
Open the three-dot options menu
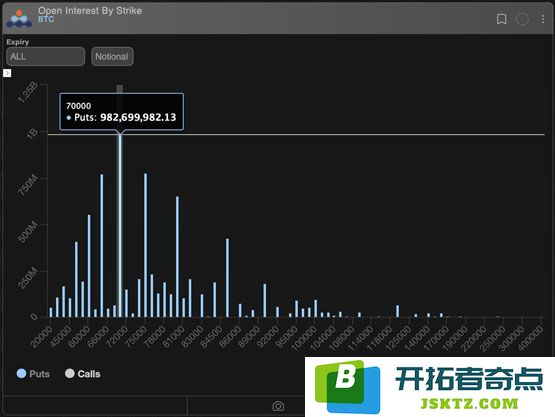(x=543, y=19)
